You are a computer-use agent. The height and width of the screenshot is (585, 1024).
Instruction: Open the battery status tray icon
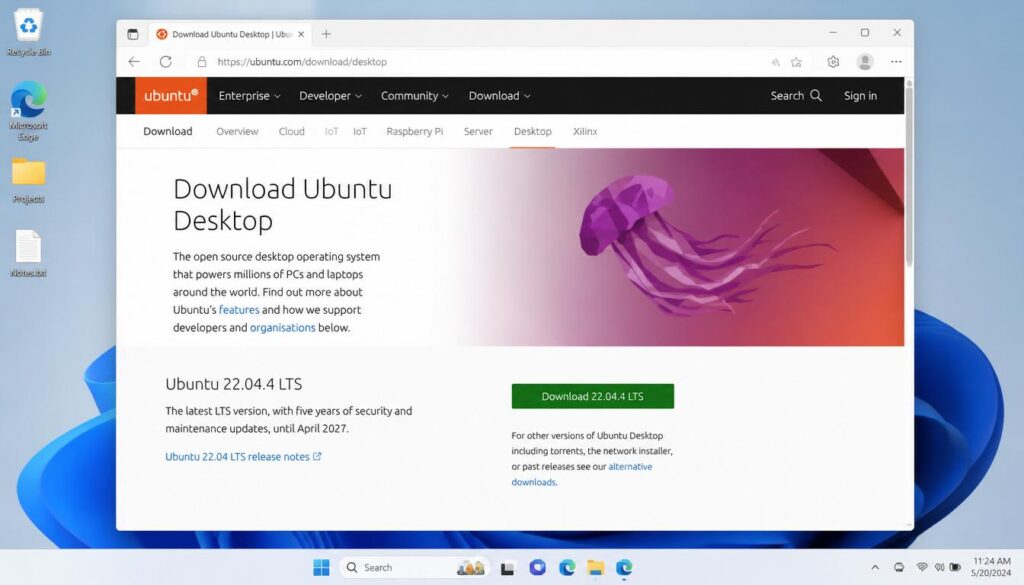click(x=955, y=567)
